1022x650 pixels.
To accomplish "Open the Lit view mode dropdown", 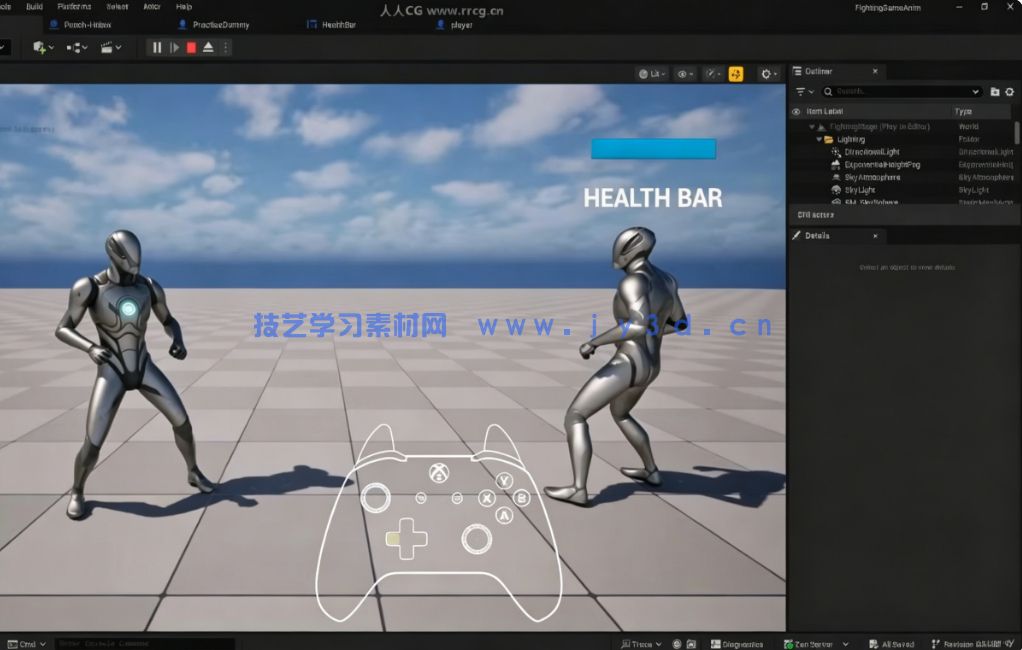I will click(x=651, y=74).
